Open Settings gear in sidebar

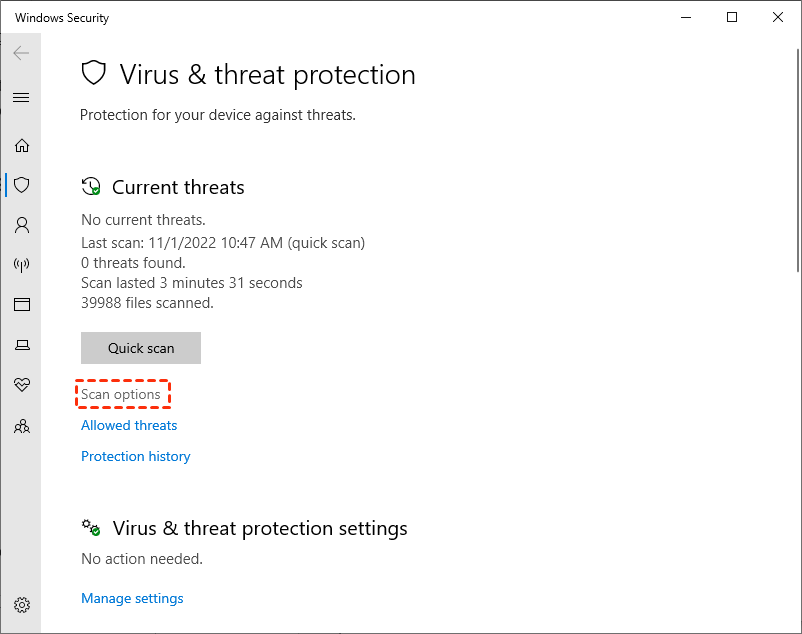(21, 605)
